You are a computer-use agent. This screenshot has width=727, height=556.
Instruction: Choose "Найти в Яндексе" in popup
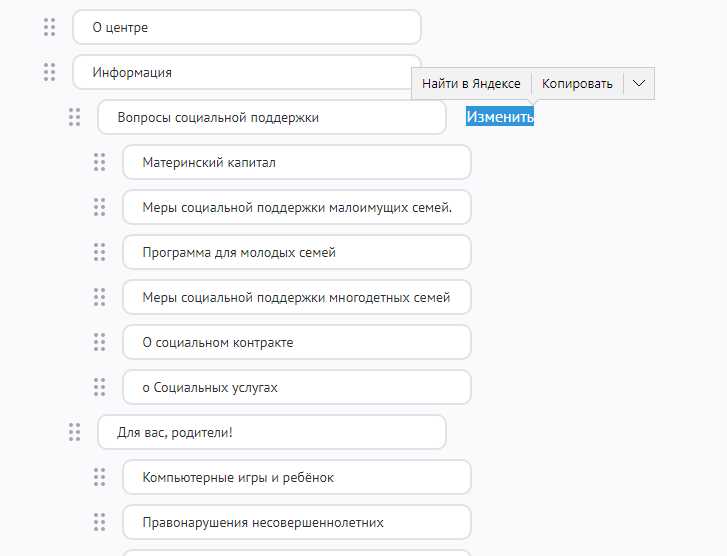point(471,83)
